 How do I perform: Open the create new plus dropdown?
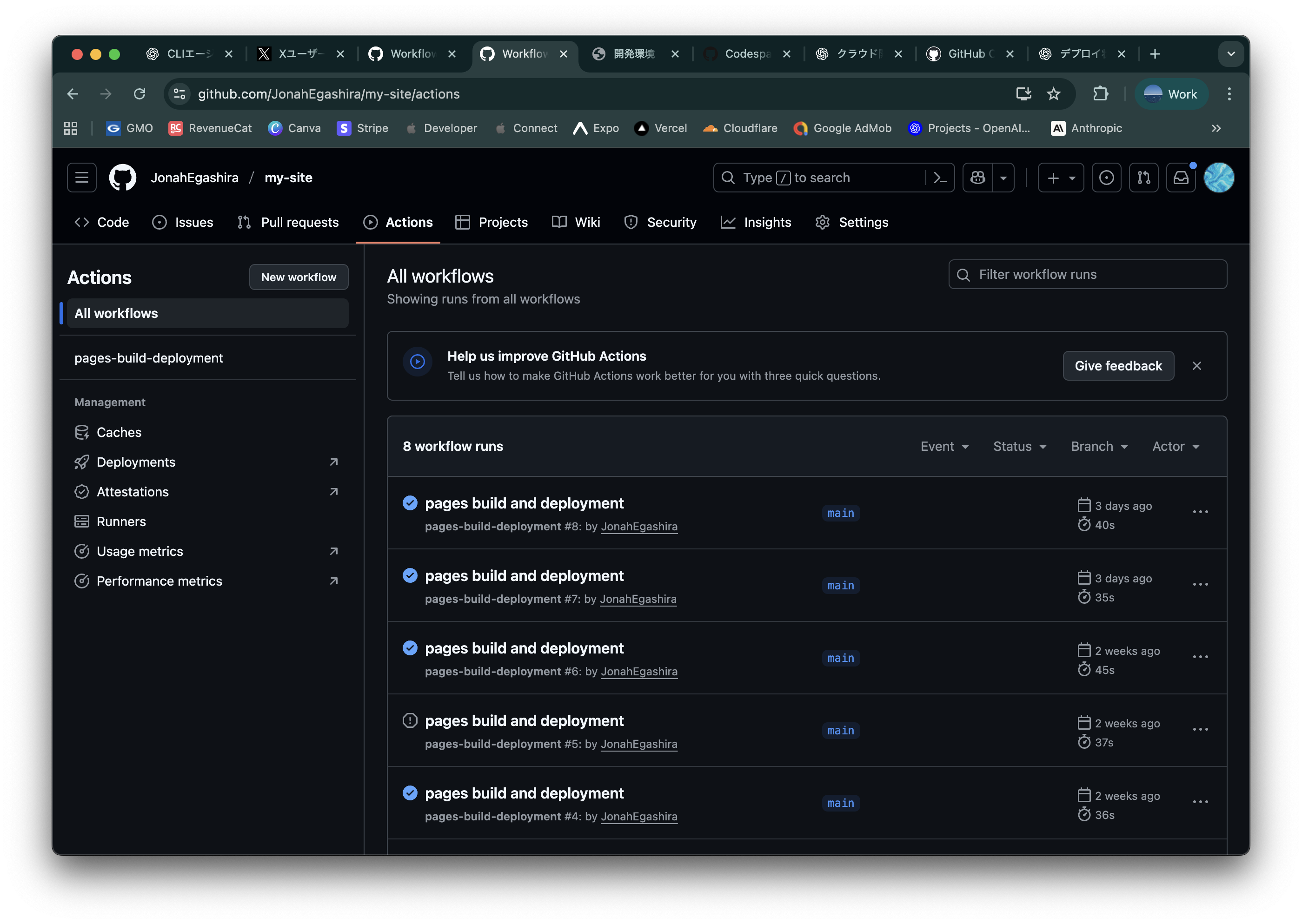[x=1061, y=178]
